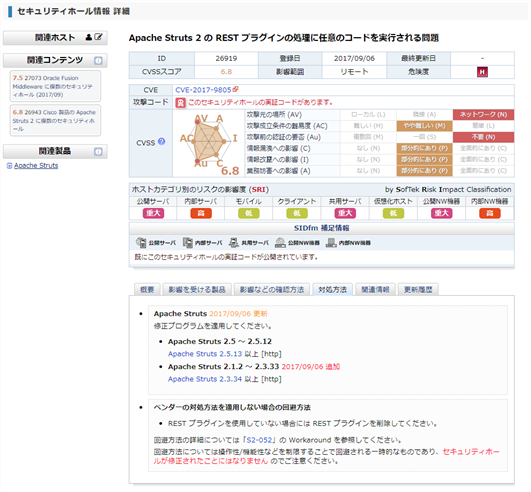This screenshot has width=531, height=492.
Task: Expand the Apache Struts product tree node
Action: [x=9, y=166]
